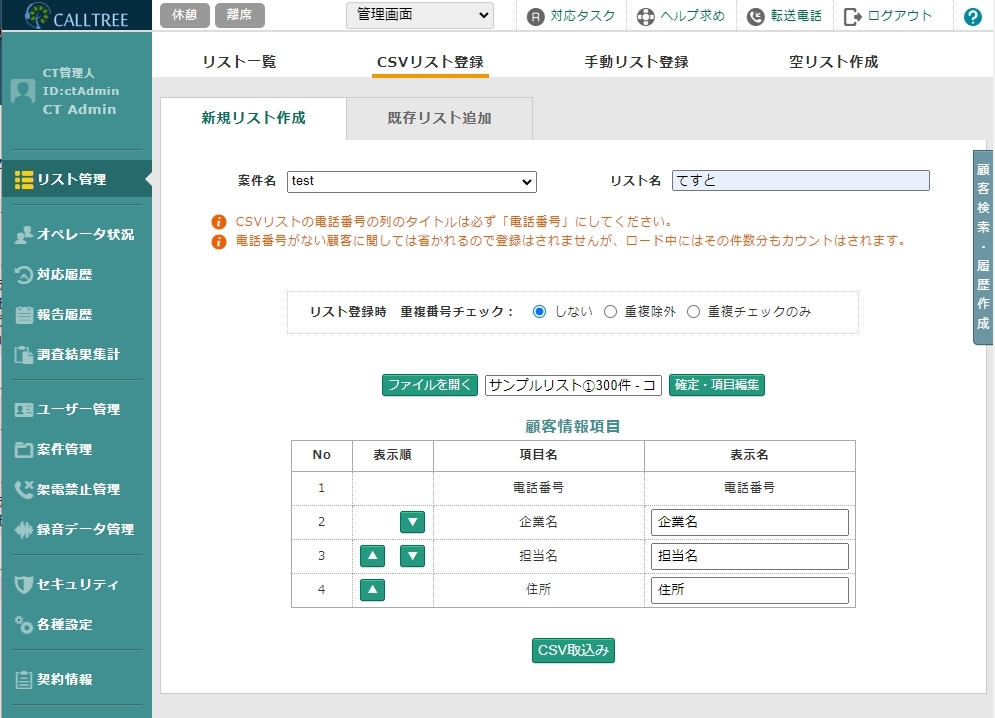Click the CT Admin user avatar
The width and height of the screenshot is (995, 718).
[x=23, y=91]
